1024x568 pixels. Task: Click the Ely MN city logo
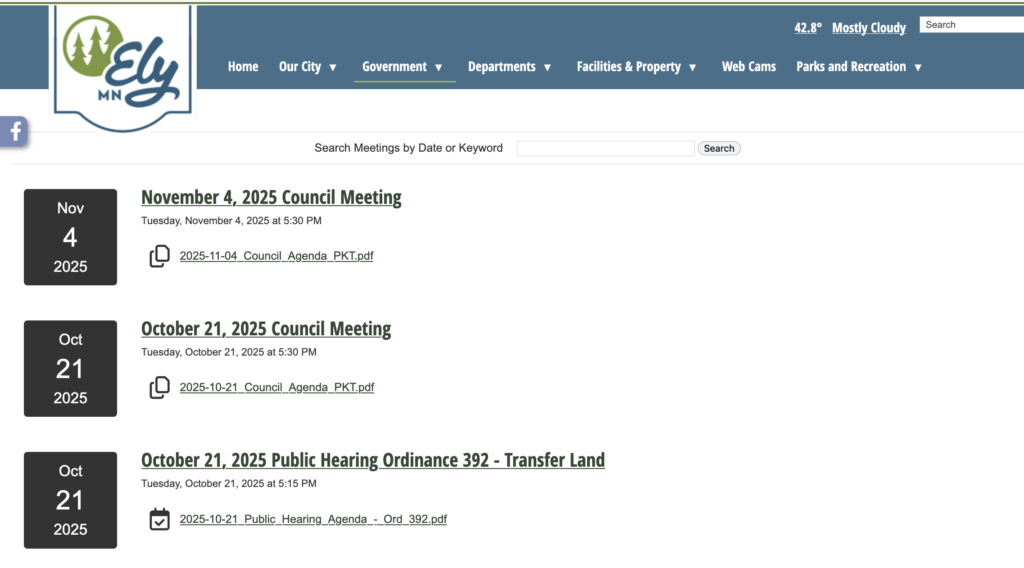pos(123,68)
